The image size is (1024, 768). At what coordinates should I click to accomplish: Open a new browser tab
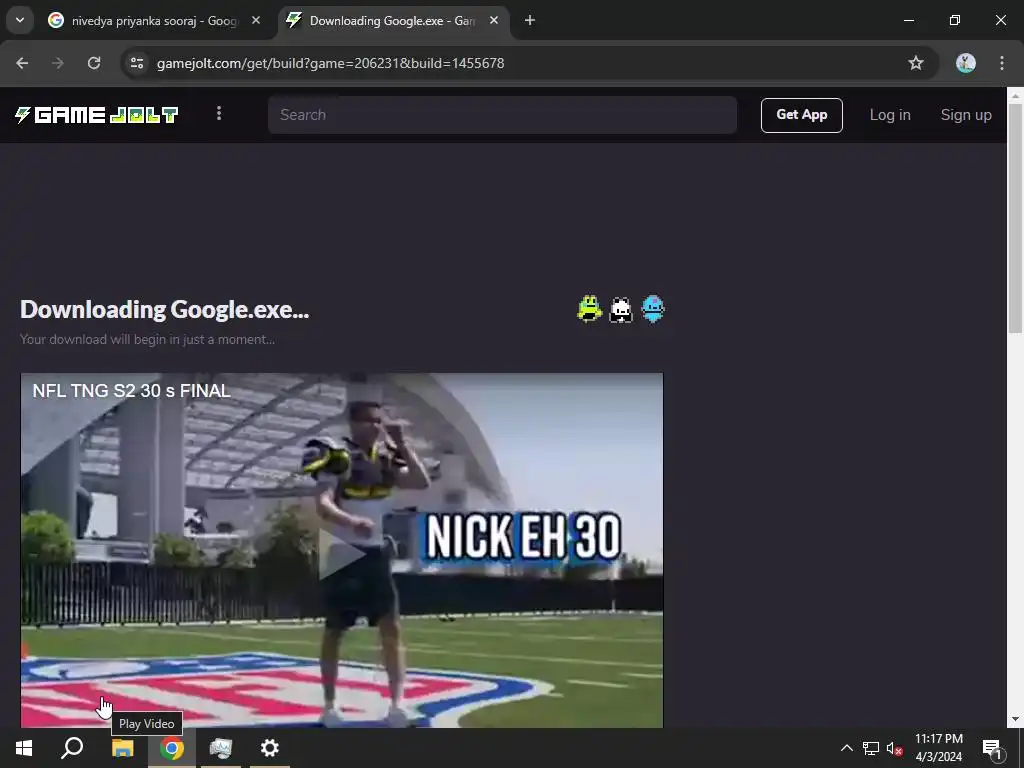(530, 21)
